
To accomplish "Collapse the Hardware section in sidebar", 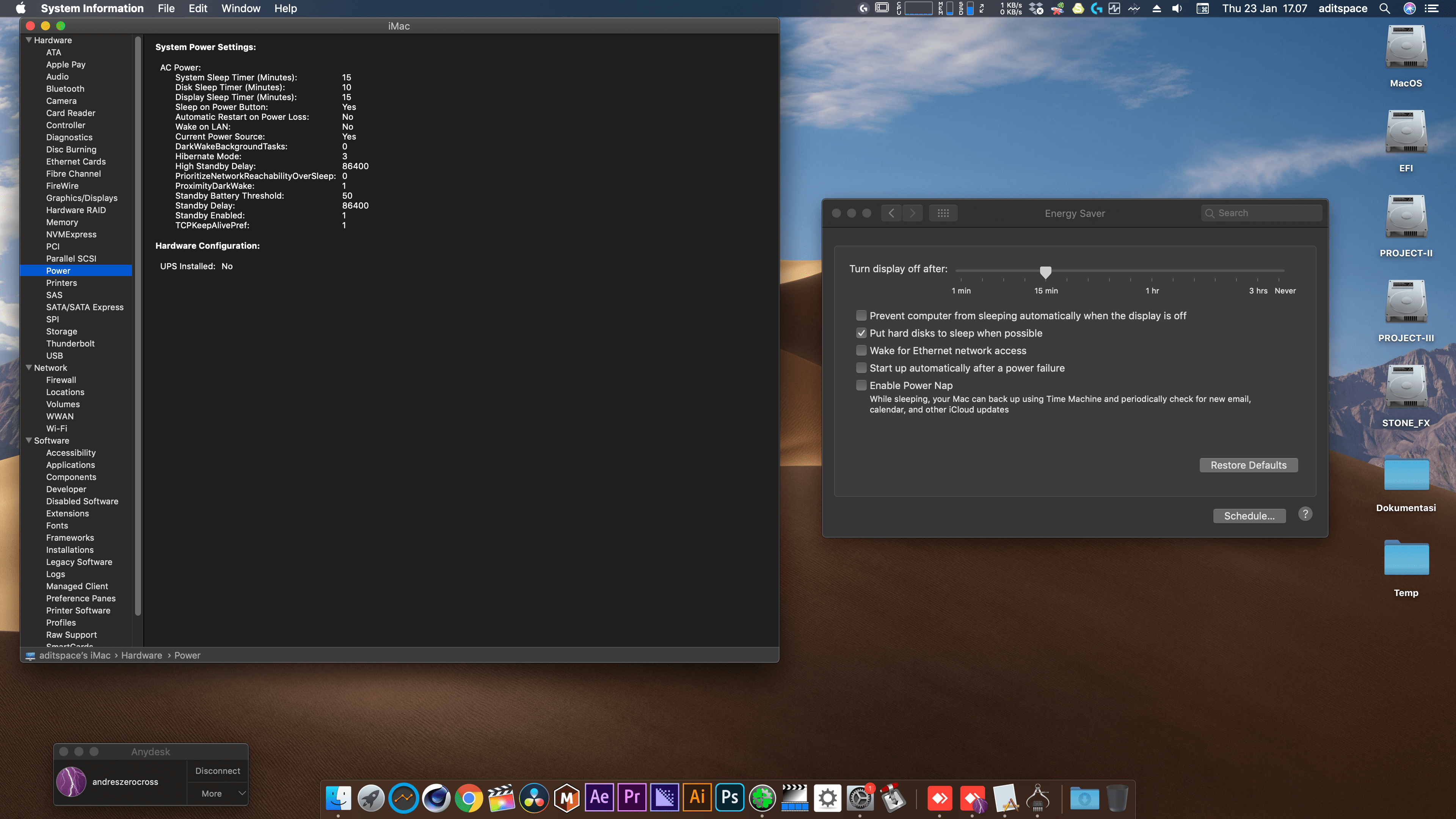I will pyautogui.click(x=29, y=40).
